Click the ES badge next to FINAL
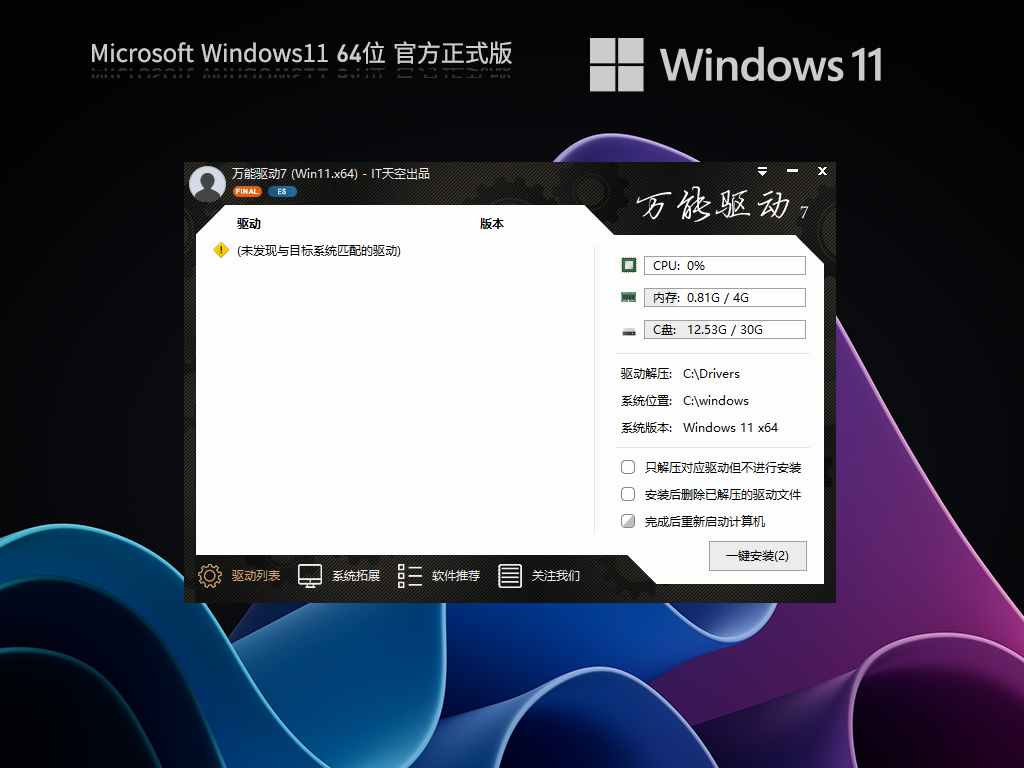The image size is (1024, 768). point(280,190)
